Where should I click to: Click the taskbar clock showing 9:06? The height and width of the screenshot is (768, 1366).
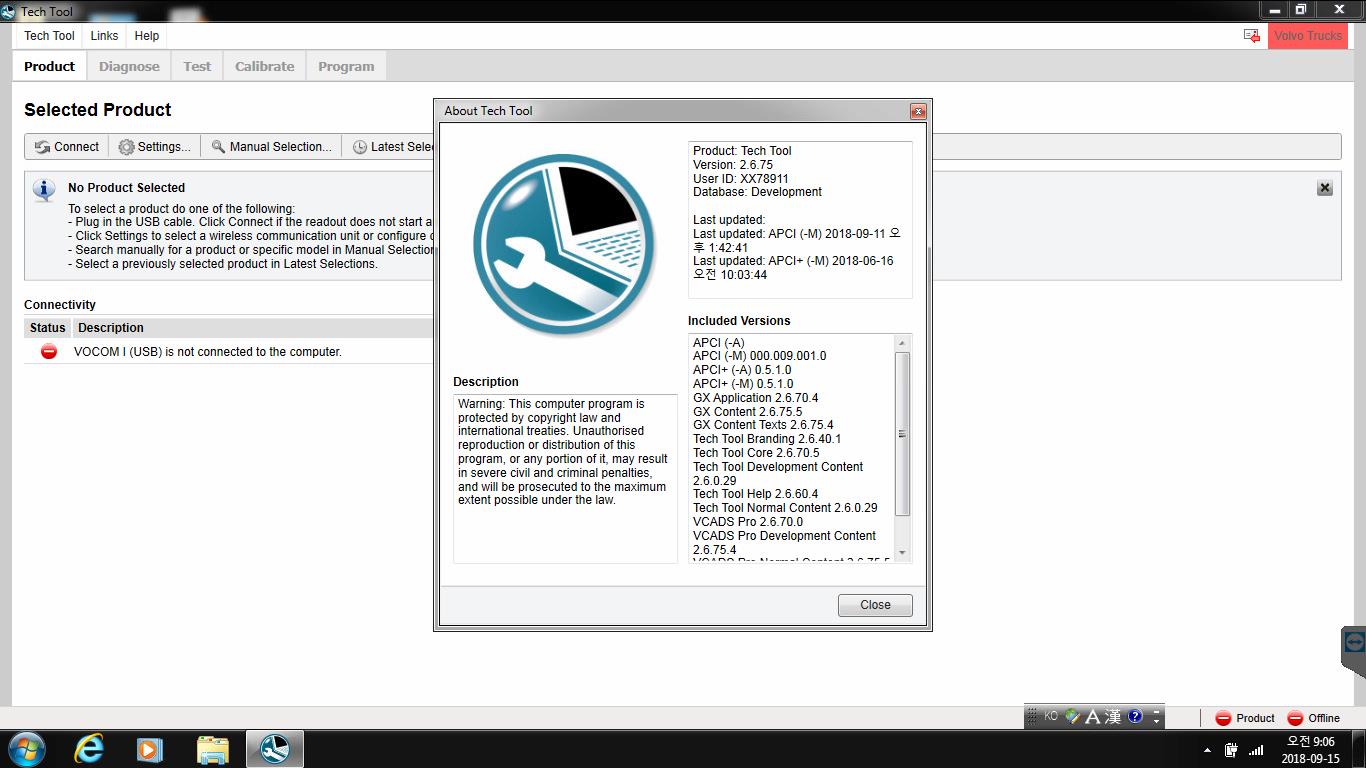click(x=1310, y=749)
